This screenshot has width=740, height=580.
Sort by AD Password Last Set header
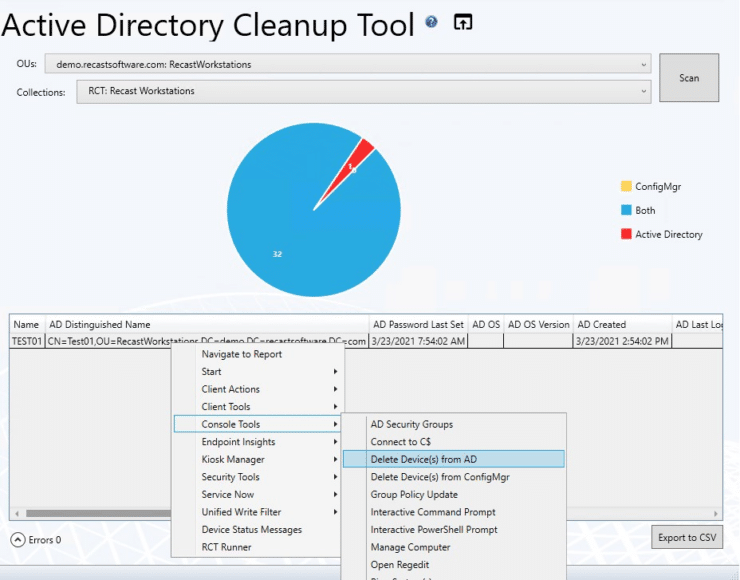tap(418, 324)
